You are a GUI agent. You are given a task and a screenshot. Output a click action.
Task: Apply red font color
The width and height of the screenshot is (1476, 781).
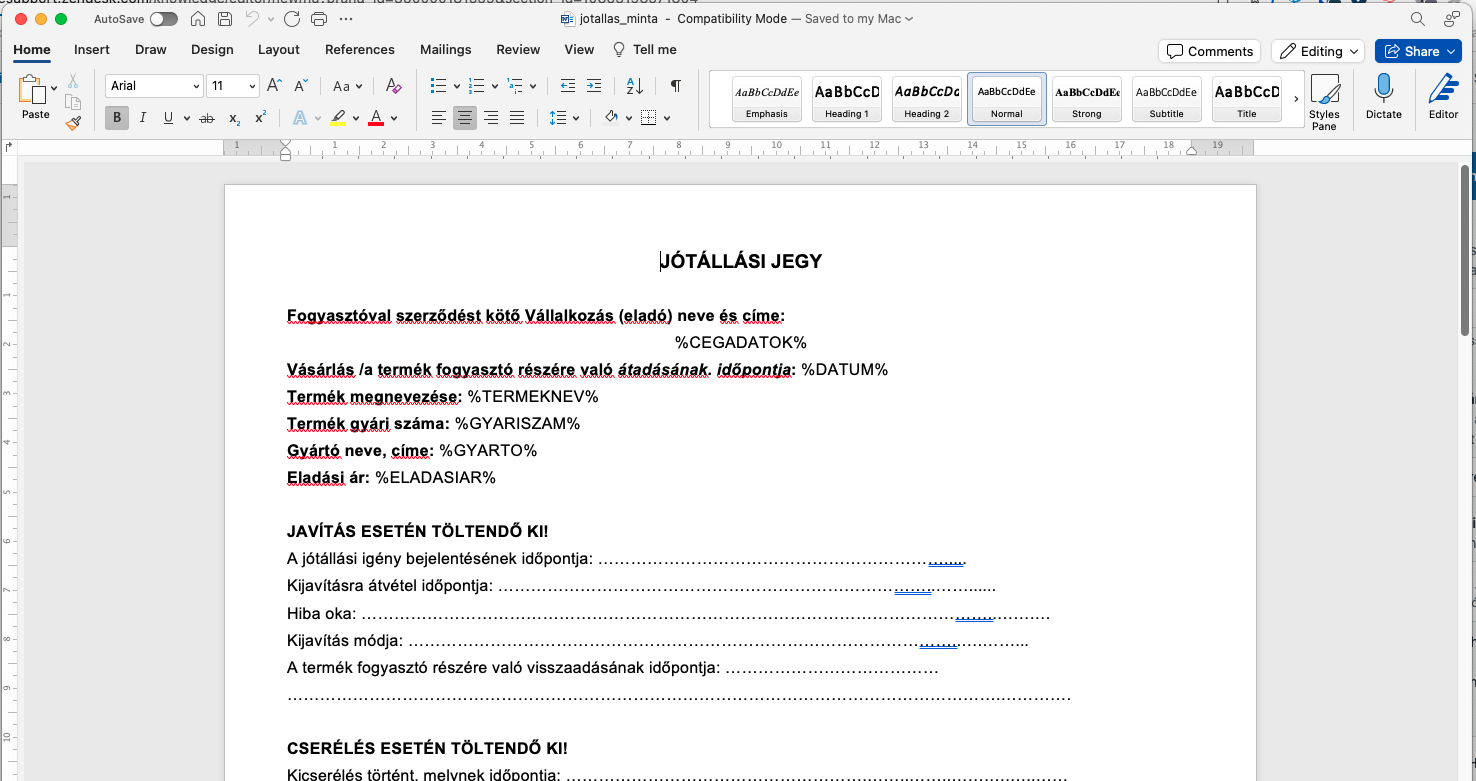(376, 118)
